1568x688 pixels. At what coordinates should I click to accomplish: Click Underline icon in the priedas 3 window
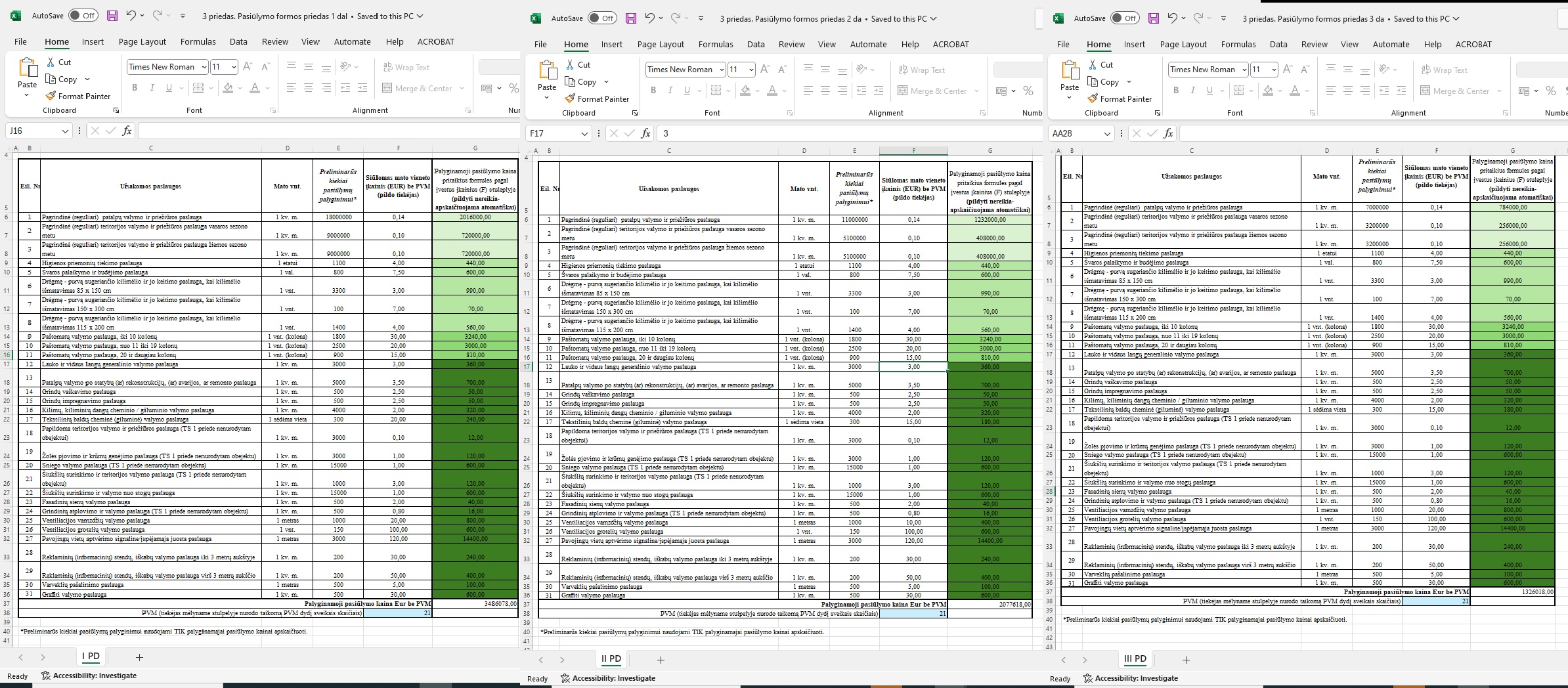pyautogui.click(x=1209, y=91)
